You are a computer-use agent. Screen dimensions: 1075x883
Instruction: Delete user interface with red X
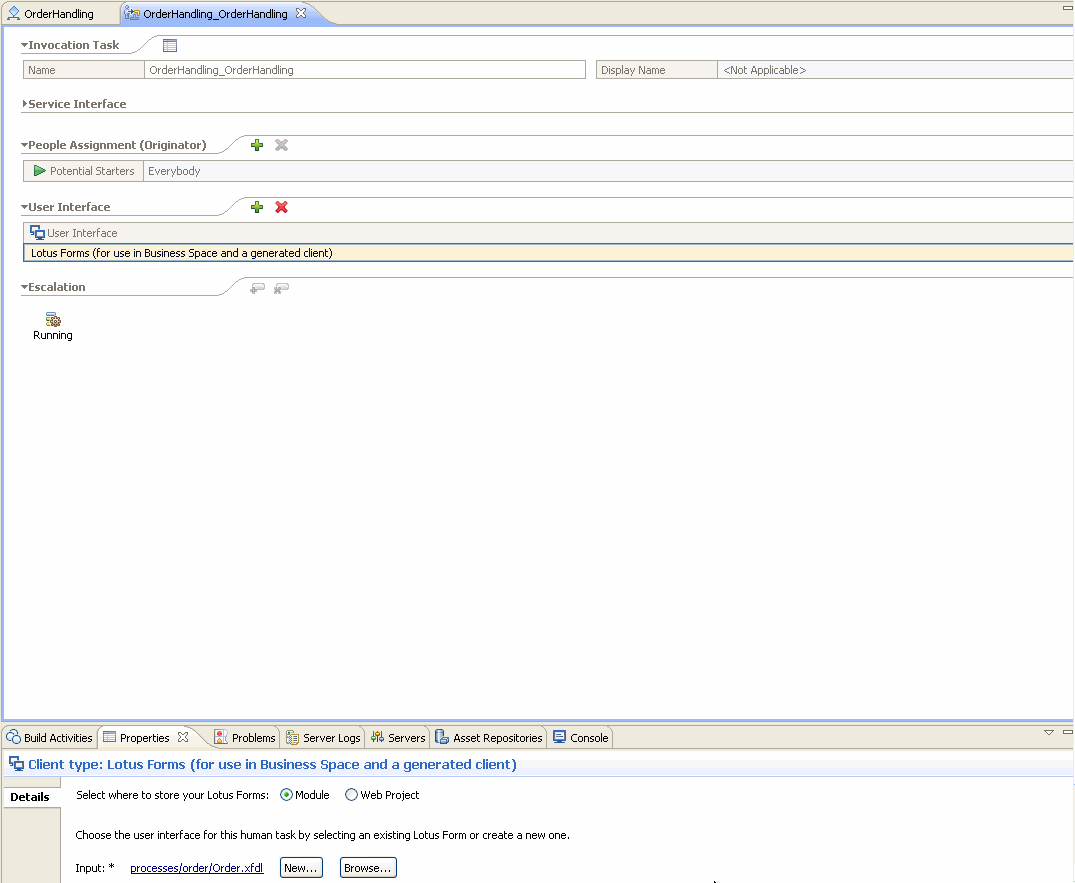(281, 207)
